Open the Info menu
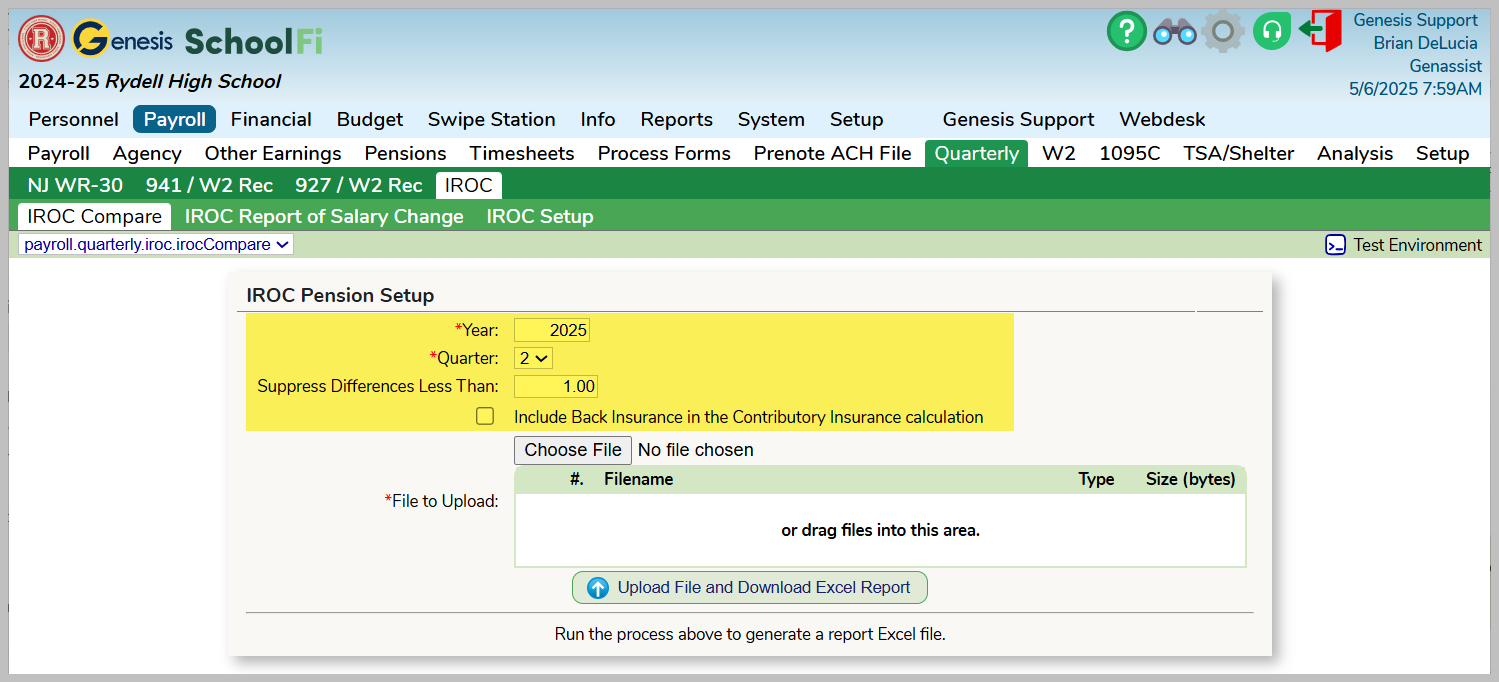This screenshot has height=682, width=1499. click(x=598, y=119)
